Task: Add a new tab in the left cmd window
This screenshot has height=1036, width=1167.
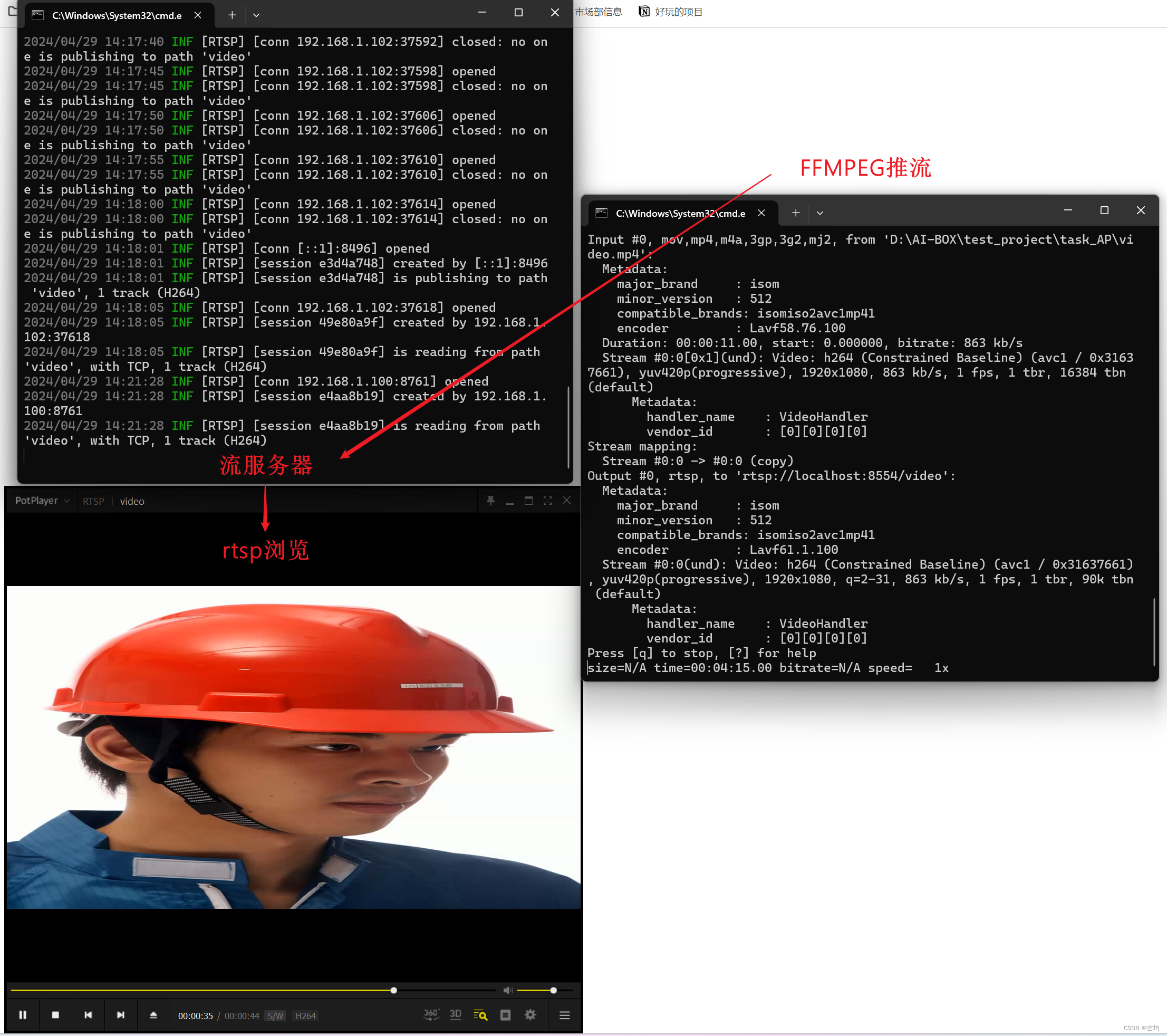Action: (232, 15)
